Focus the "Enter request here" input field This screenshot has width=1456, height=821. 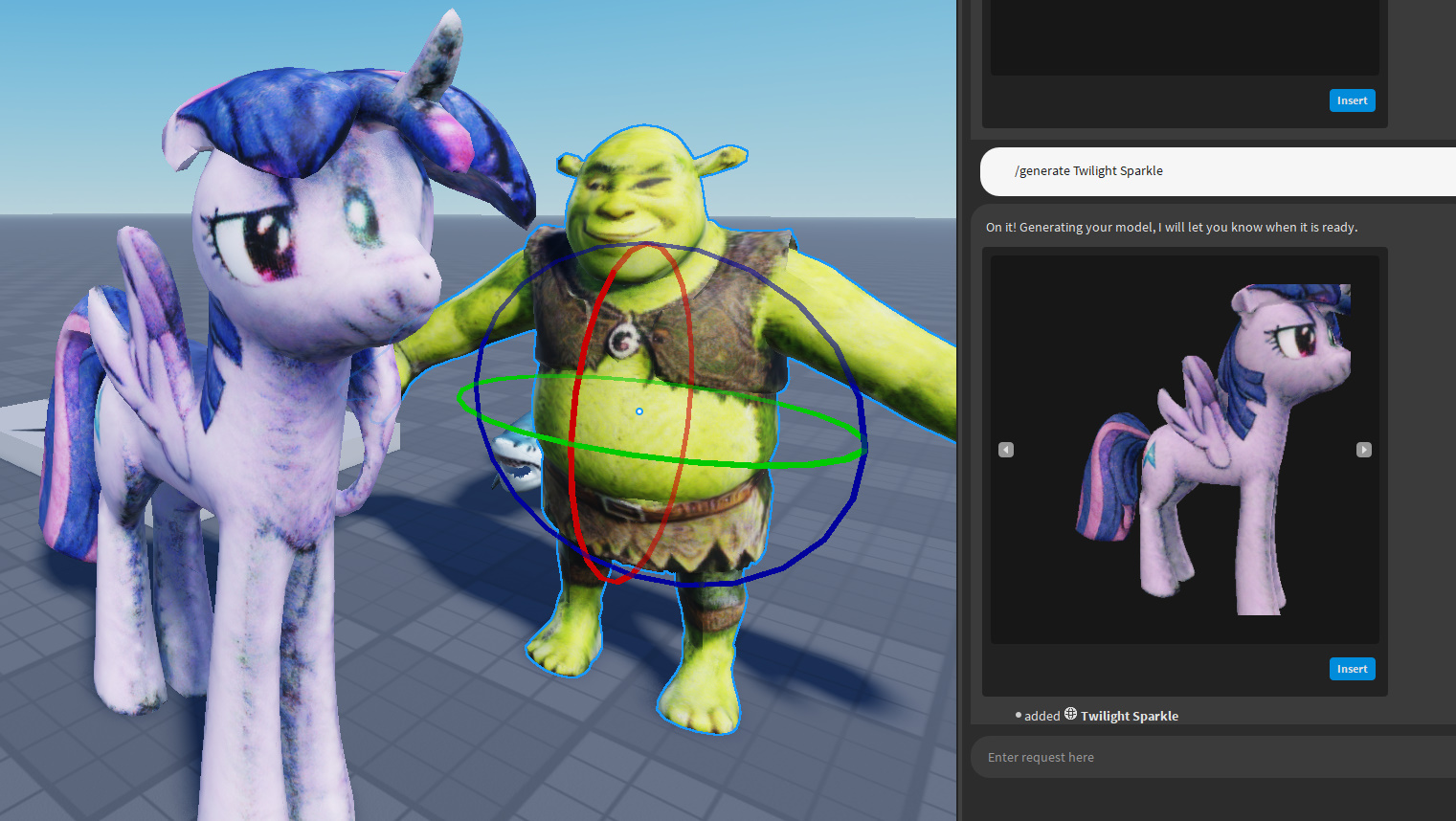(x=1214, y=757)
